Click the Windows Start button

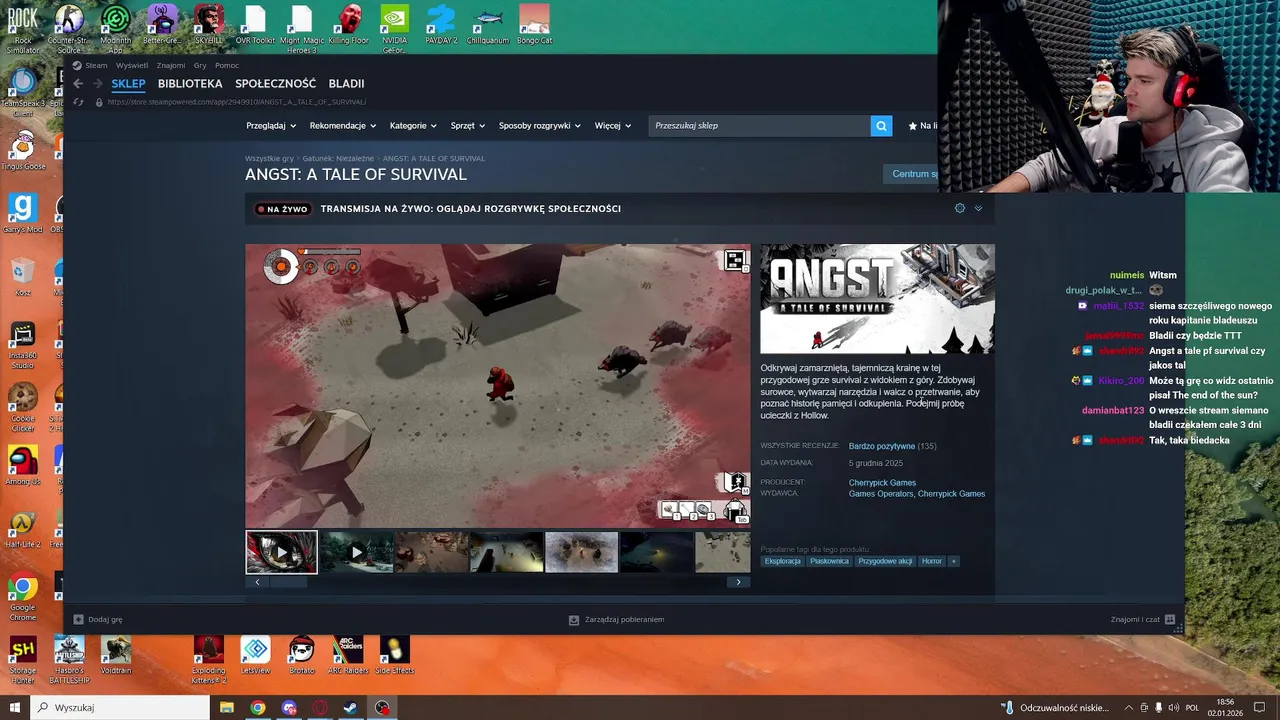(x=15, y=708)
